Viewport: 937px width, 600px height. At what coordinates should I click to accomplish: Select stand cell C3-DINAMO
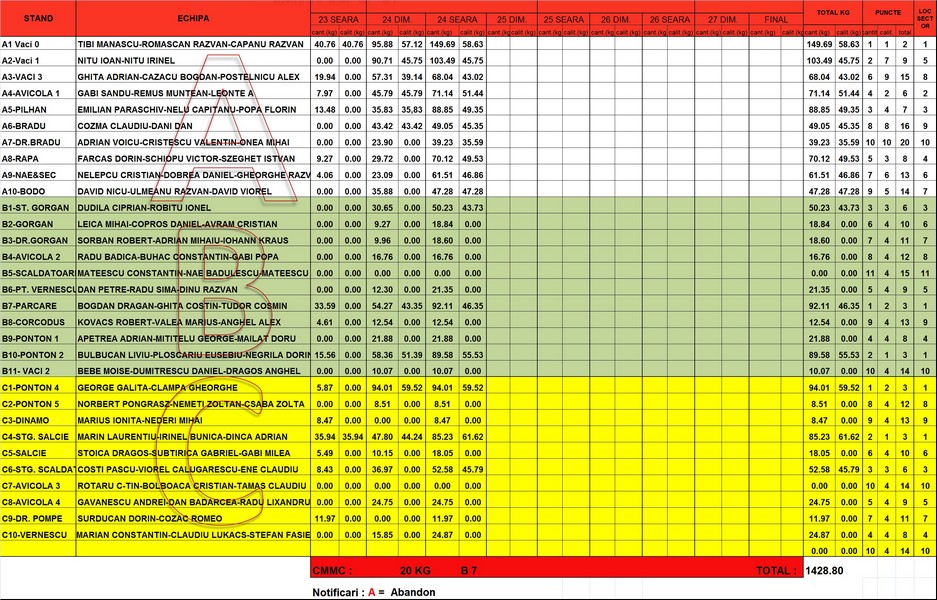click(38, 420)
